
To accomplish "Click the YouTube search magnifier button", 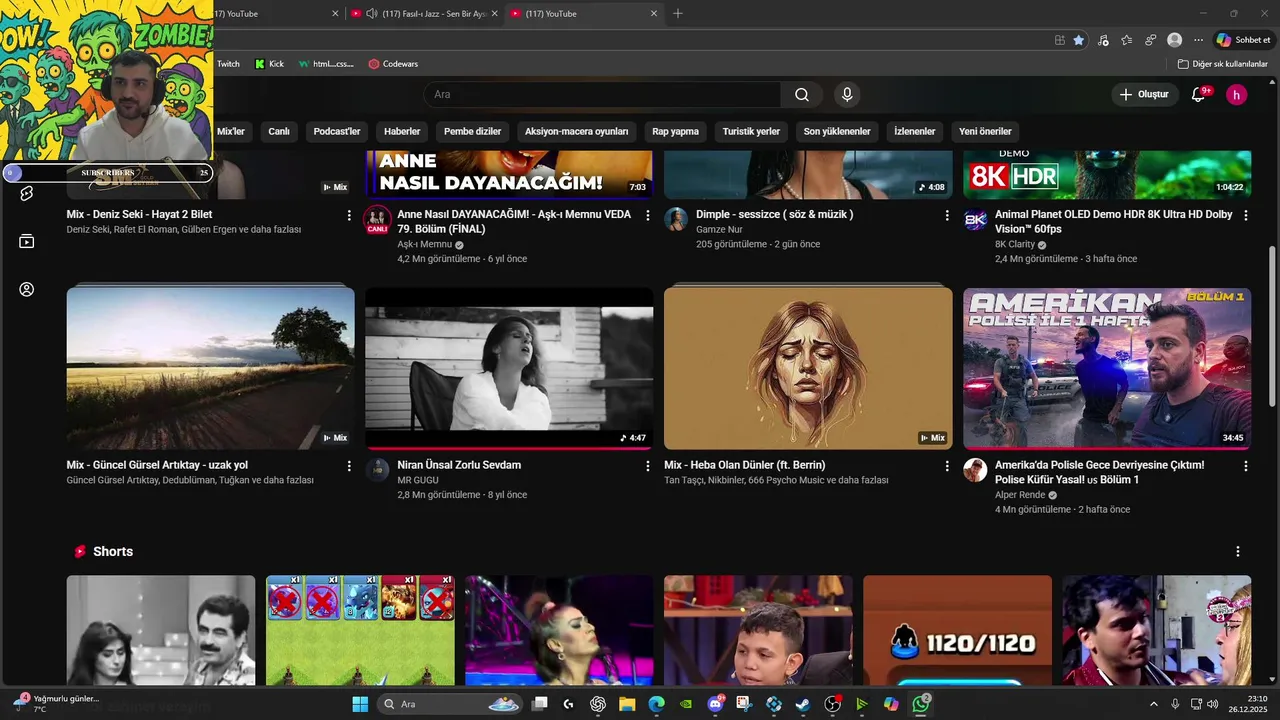I will (x=802, y=95).
